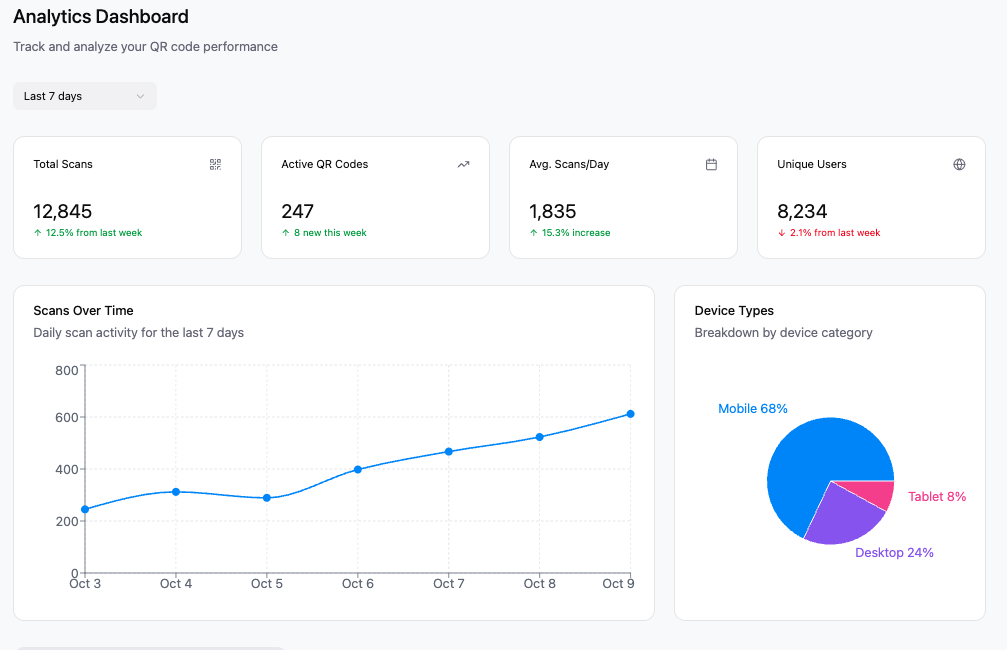Click the Desktop 24% label
Viewport: 1007px width, 650px height.
[894, 552]
